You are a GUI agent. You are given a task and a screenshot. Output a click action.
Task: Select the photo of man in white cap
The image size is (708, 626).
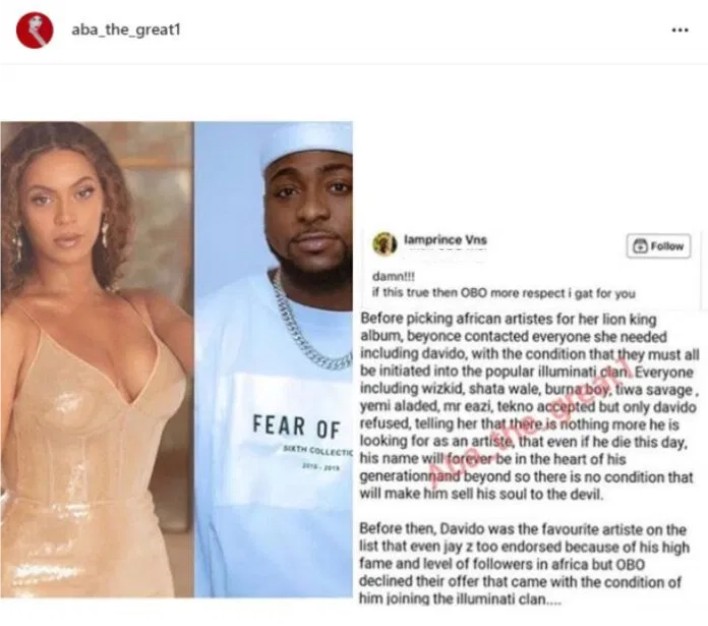pos(274,360)
